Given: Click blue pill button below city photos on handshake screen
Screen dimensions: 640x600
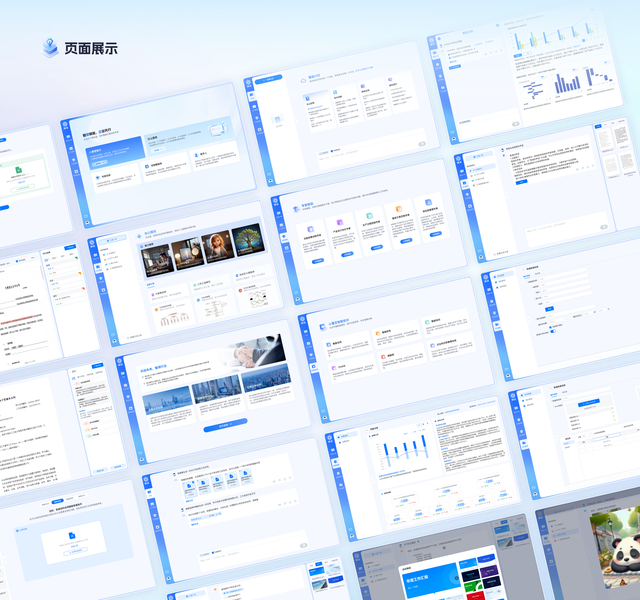Looking at the screenshot, I should [225, 424].
